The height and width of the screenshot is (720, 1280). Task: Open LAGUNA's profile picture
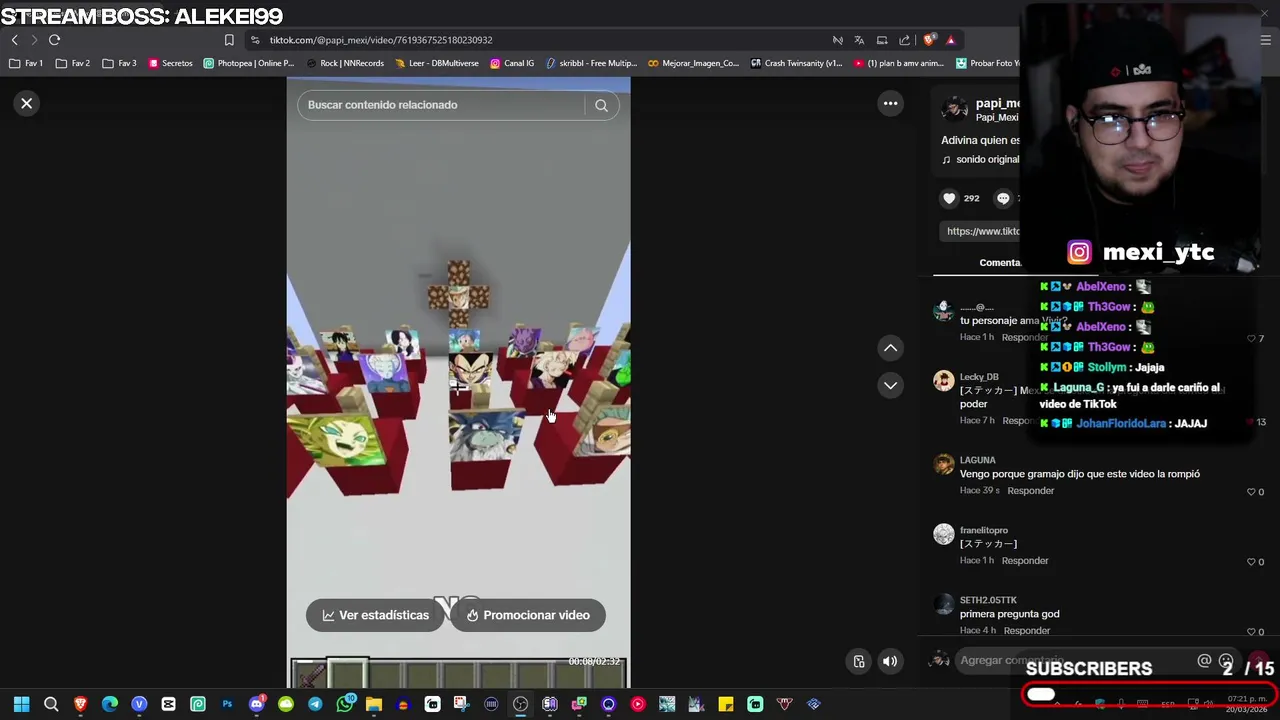pyautogui.click(x=943, y=464)
